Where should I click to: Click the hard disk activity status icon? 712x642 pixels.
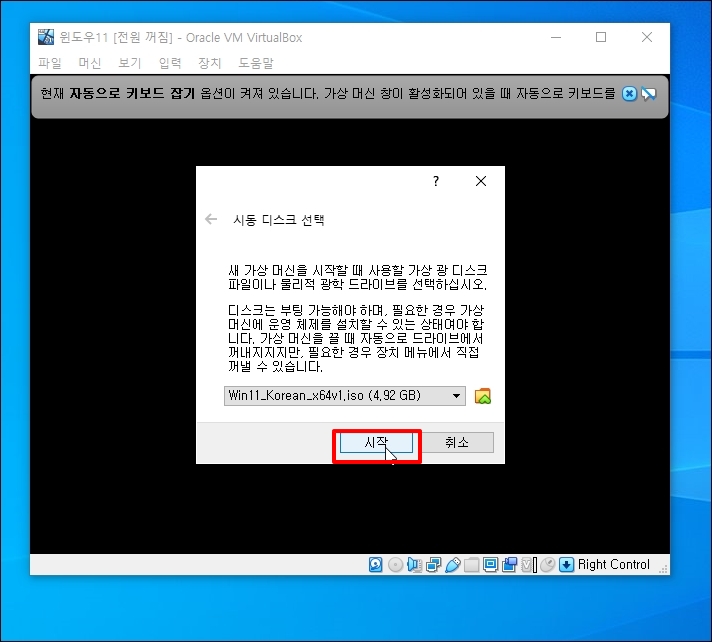point(376,564)
